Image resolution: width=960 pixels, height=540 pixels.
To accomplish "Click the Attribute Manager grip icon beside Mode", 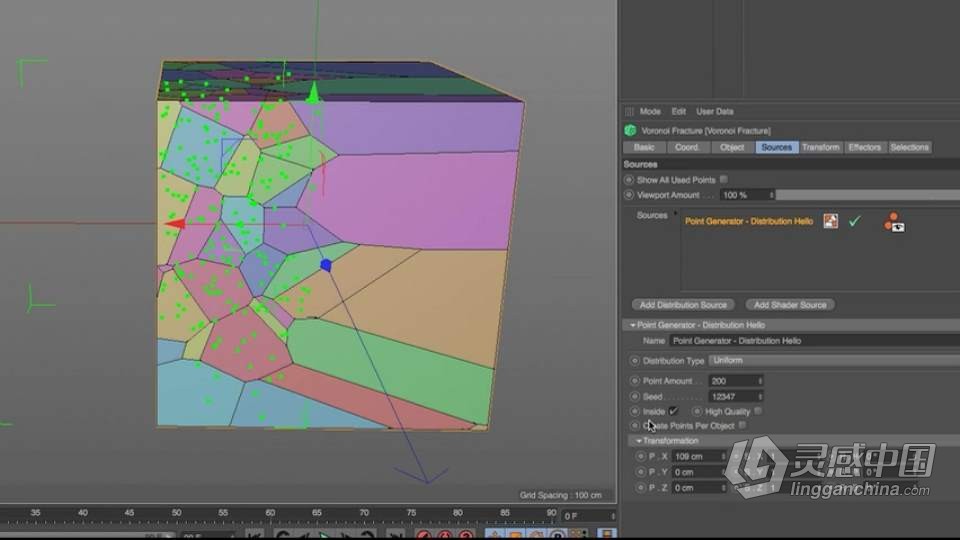I will [x=629, y=112].
